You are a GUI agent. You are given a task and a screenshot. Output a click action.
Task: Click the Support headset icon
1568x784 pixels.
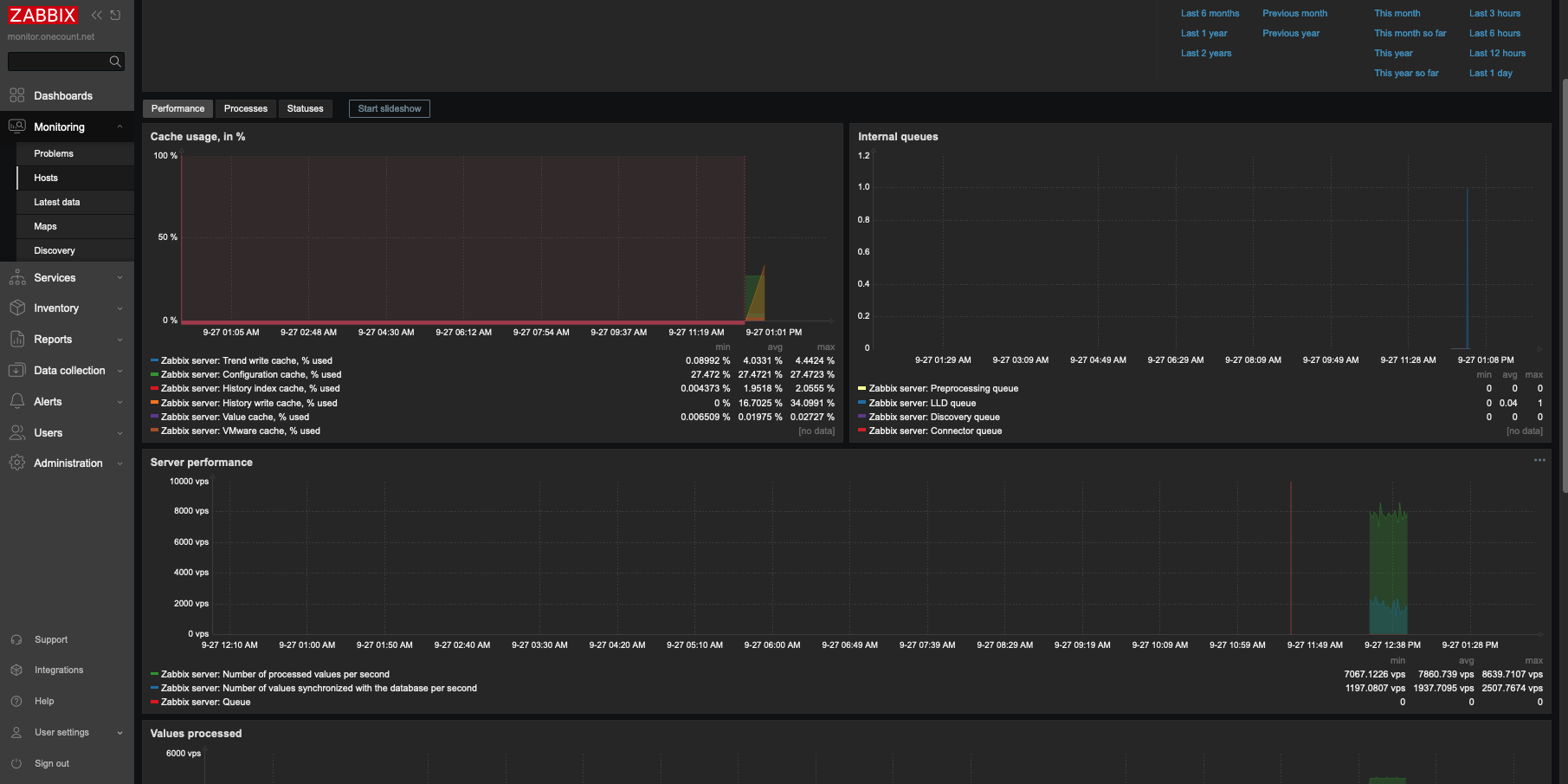coord(16,640)
